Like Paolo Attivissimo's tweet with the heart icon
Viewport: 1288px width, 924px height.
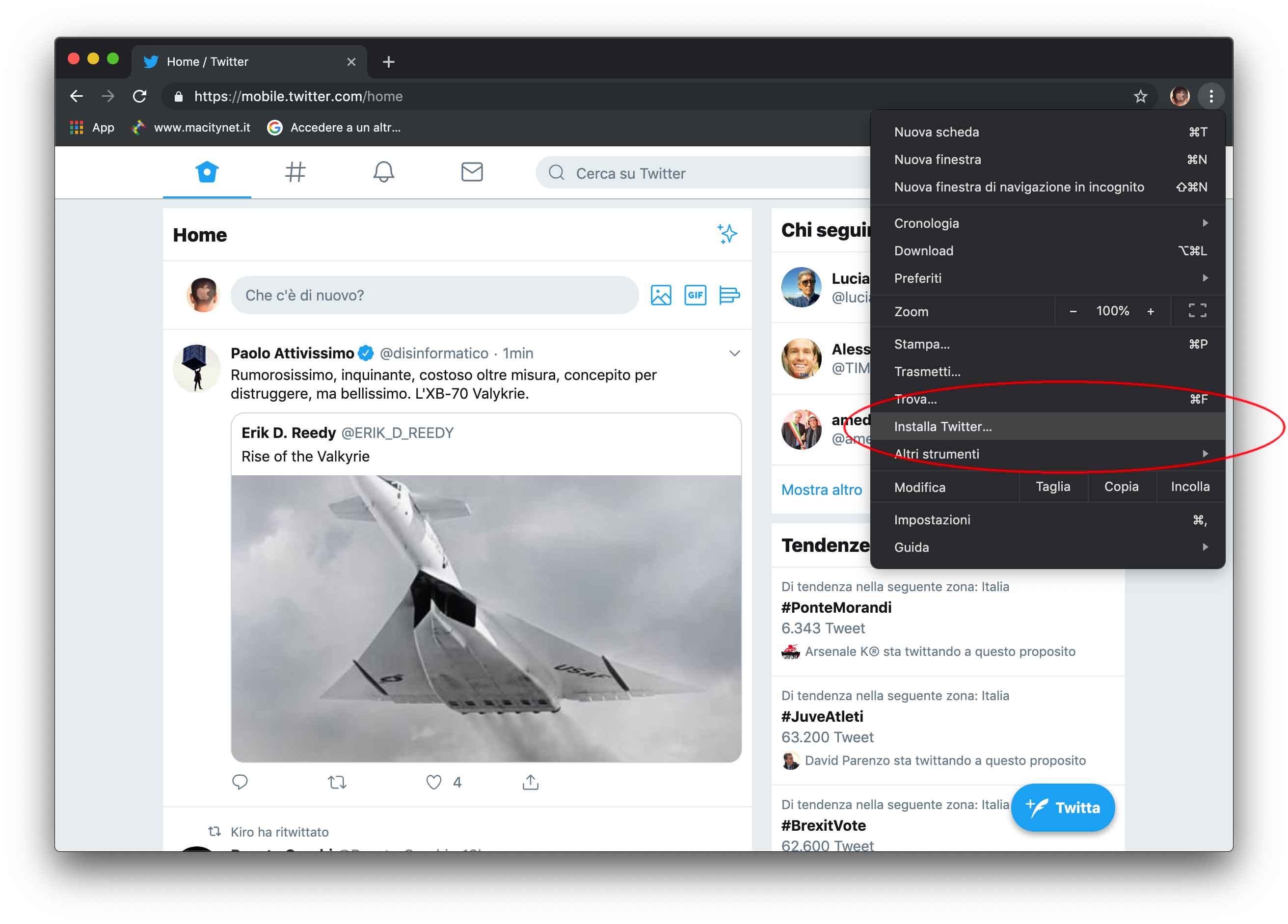(x=434, y=782)
